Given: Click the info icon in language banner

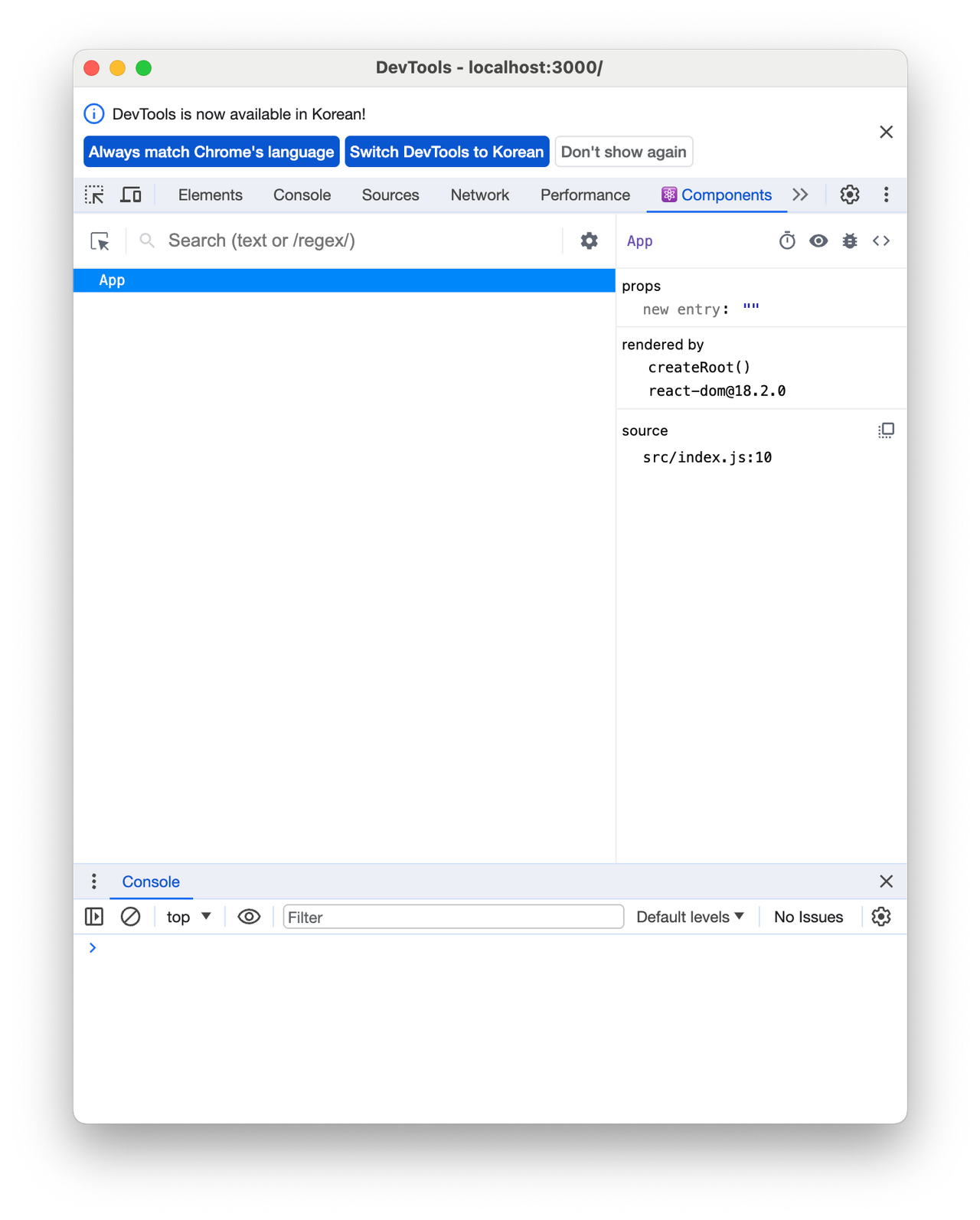Looking at the screenshot, I should [94, 114].
